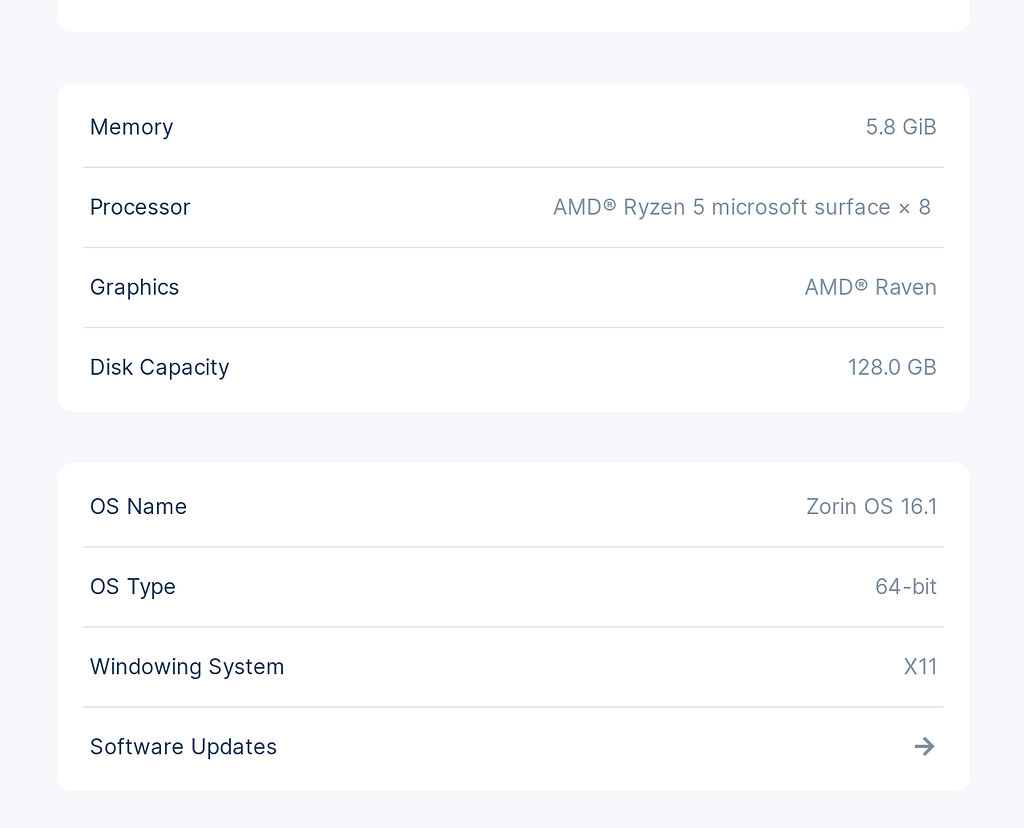Click the Software Updates label

coord(183,746)
